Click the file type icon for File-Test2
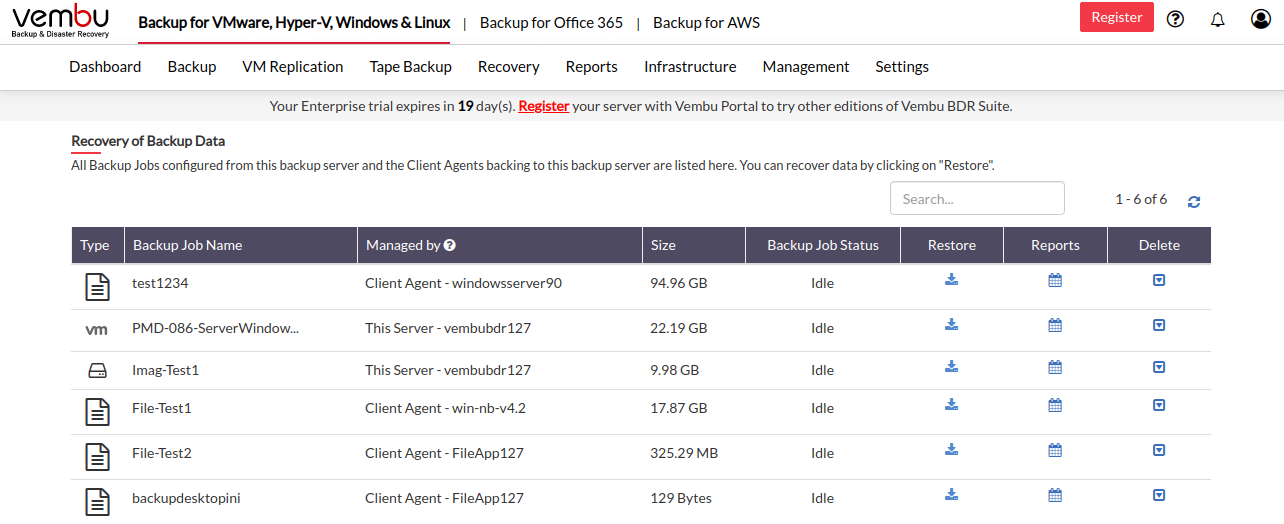 pyautogui.click(x=97, y=456)
